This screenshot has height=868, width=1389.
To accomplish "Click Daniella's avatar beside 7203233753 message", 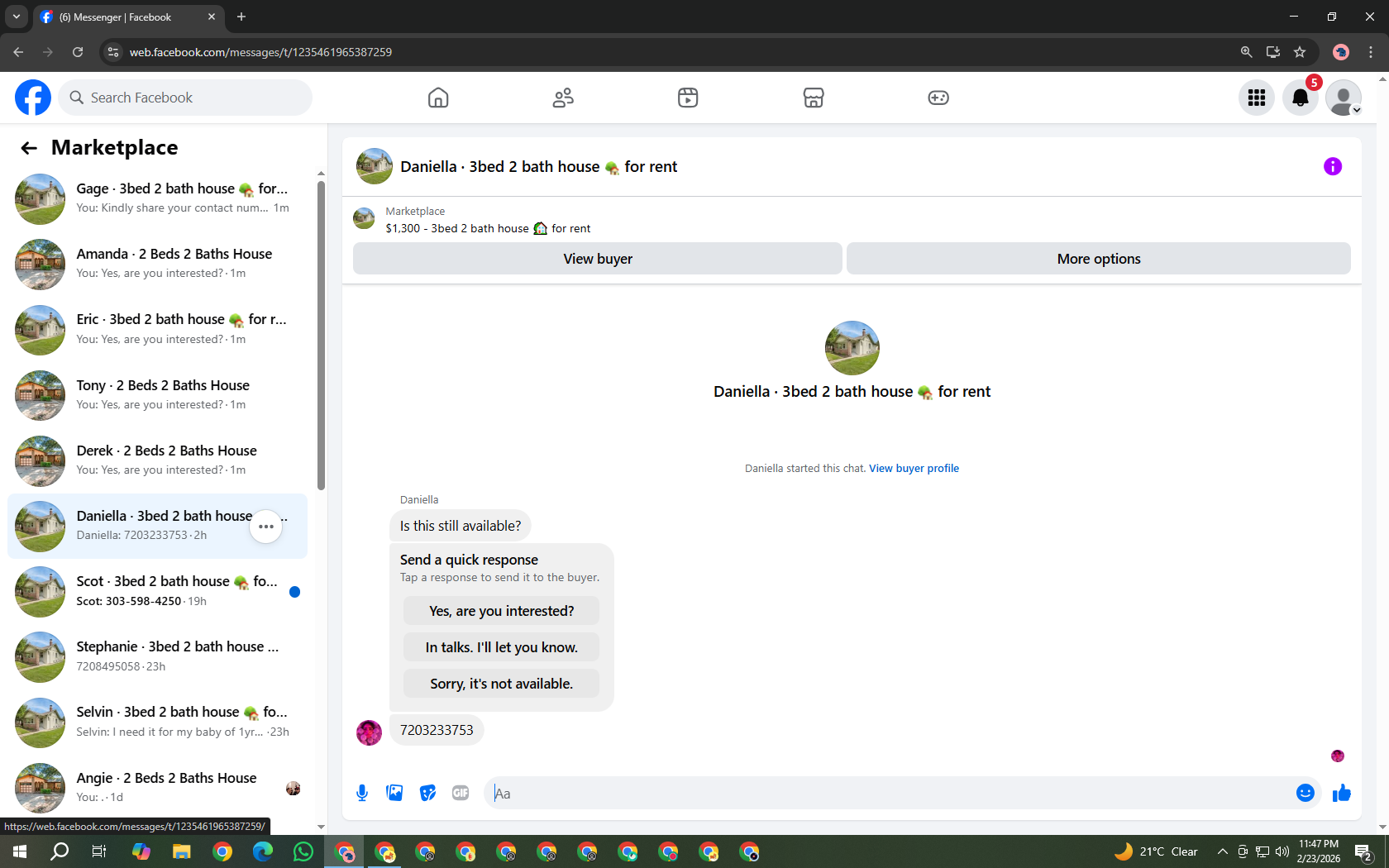I will point(369,732).
